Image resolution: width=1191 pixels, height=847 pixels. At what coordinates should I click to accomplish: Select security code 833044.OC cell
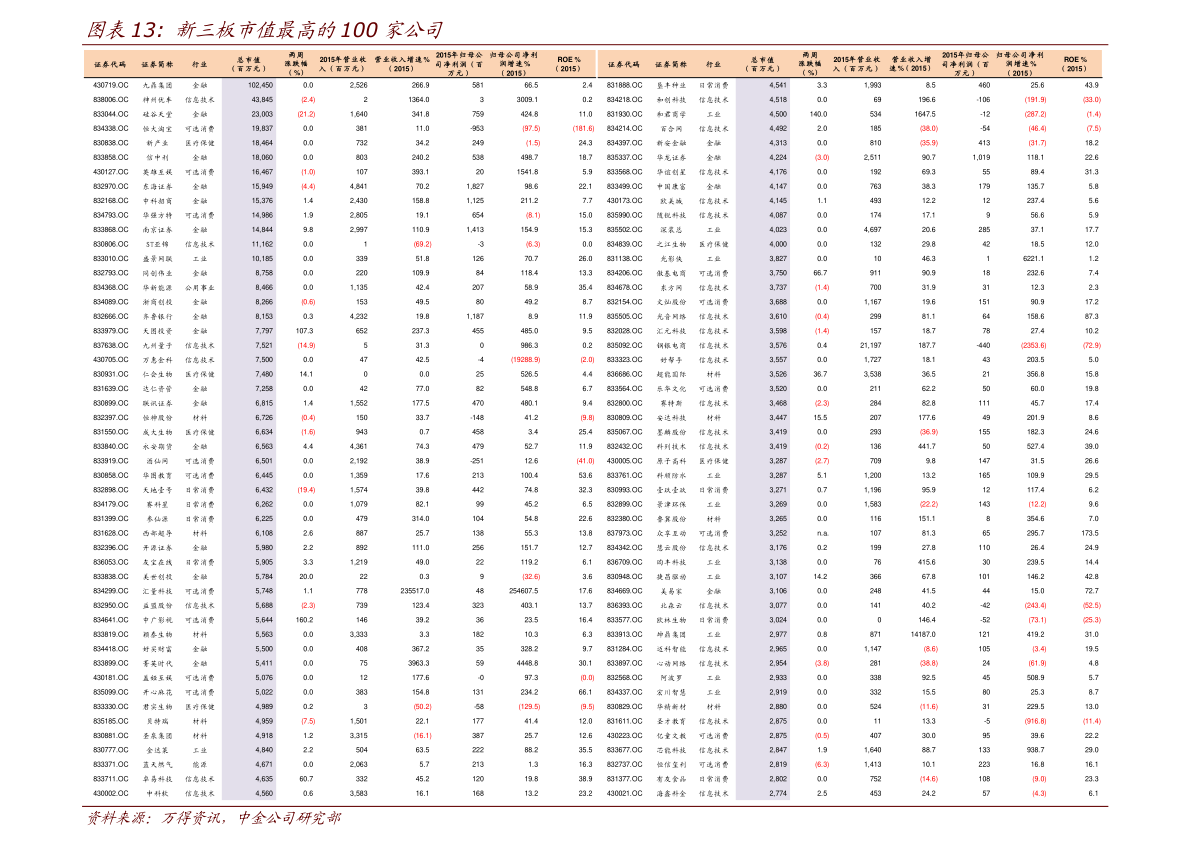(109, 114)
